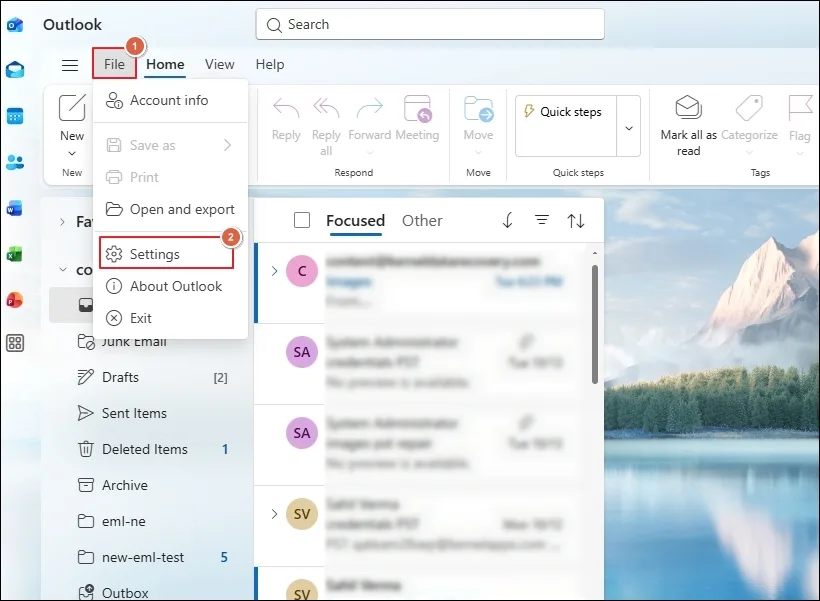Open the Calendar app in sidebar

15,116
